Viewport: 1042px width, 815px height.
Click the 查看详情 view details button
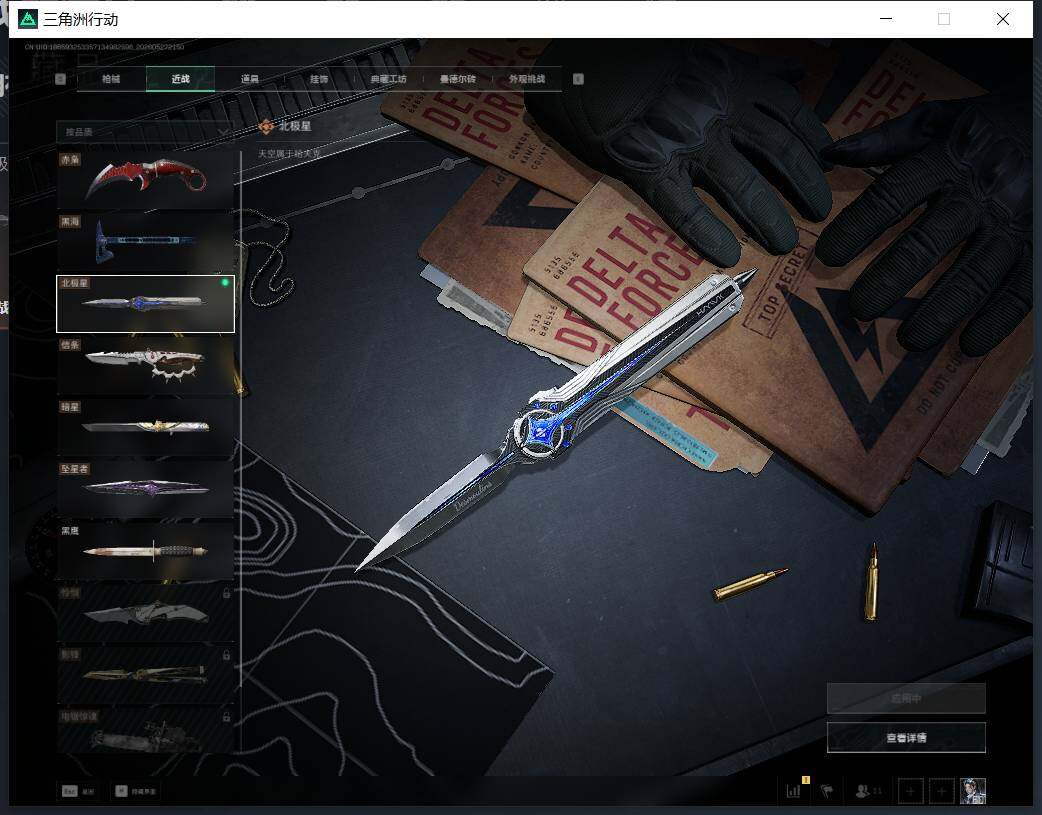point(906,737)
